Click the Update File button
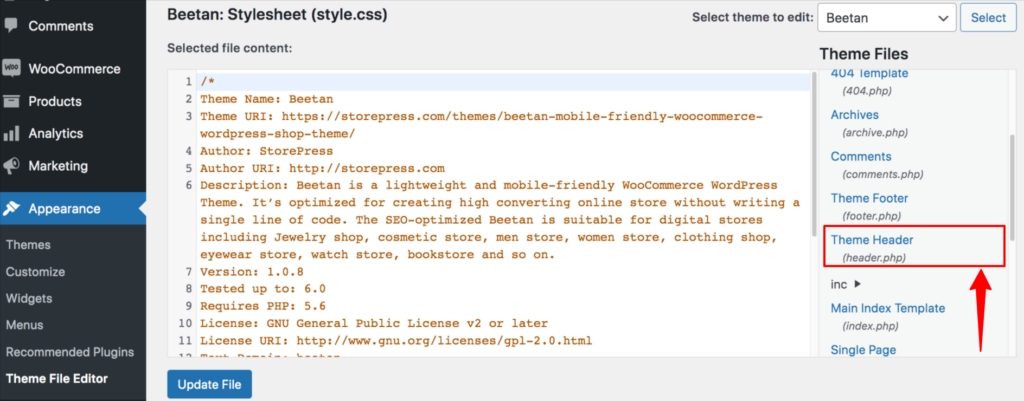Screen dimensions: 1024x401 (x=210, y=384)
